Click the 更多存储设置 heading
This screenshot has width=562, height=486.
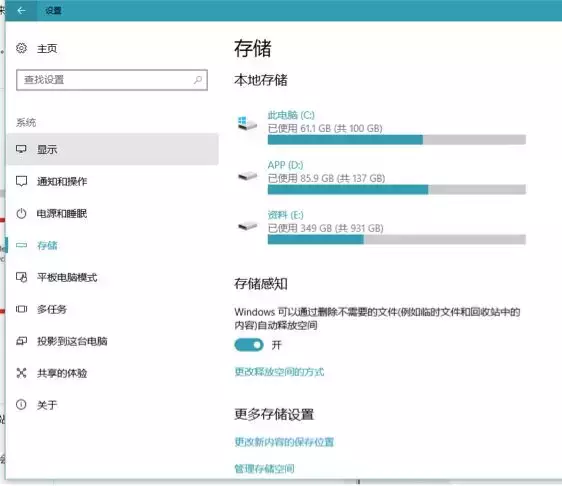[274, 414]
